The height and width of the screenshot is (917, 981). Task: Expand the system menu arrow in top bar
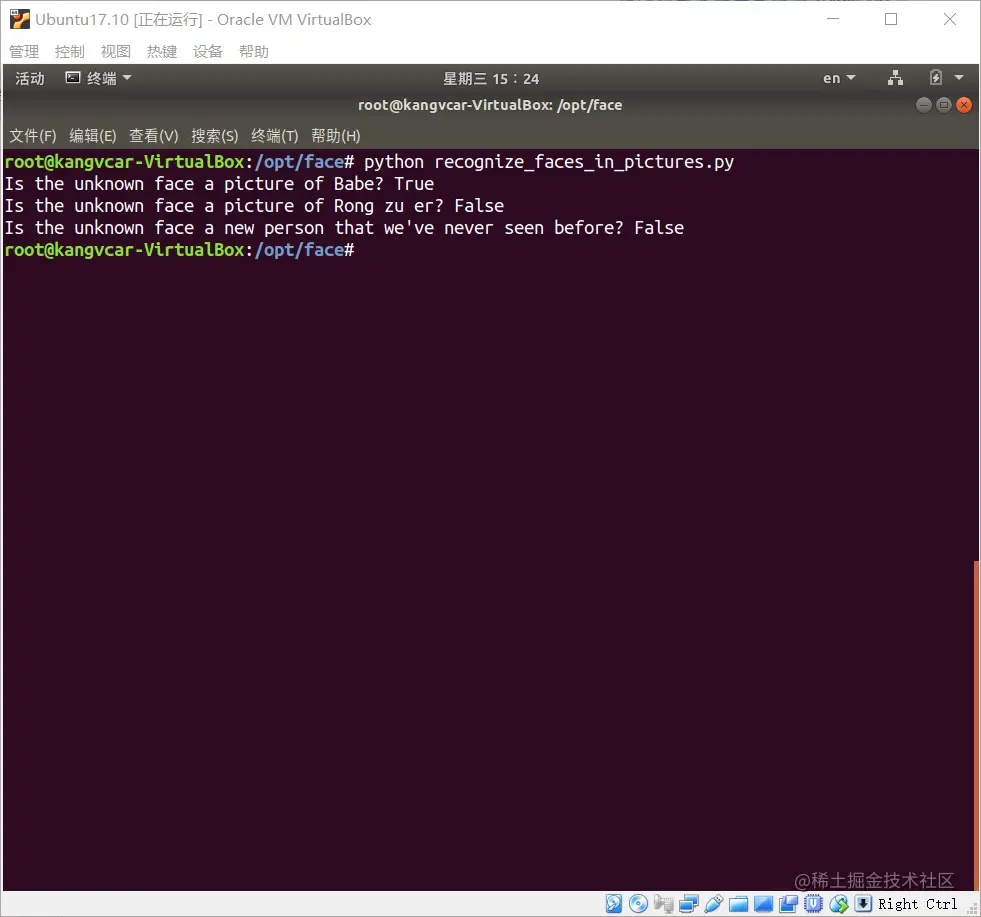[959, 78]
